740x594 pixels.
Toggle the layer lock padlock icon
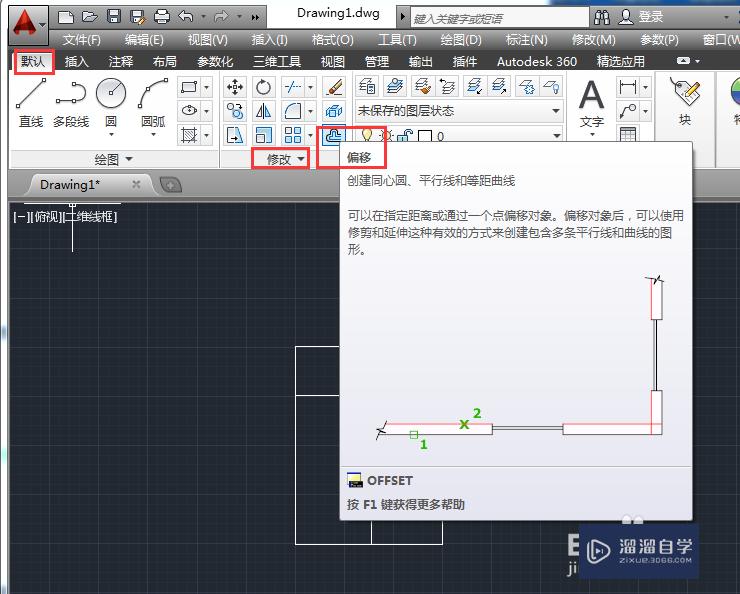pyautogui.click(x=404, y=136)
